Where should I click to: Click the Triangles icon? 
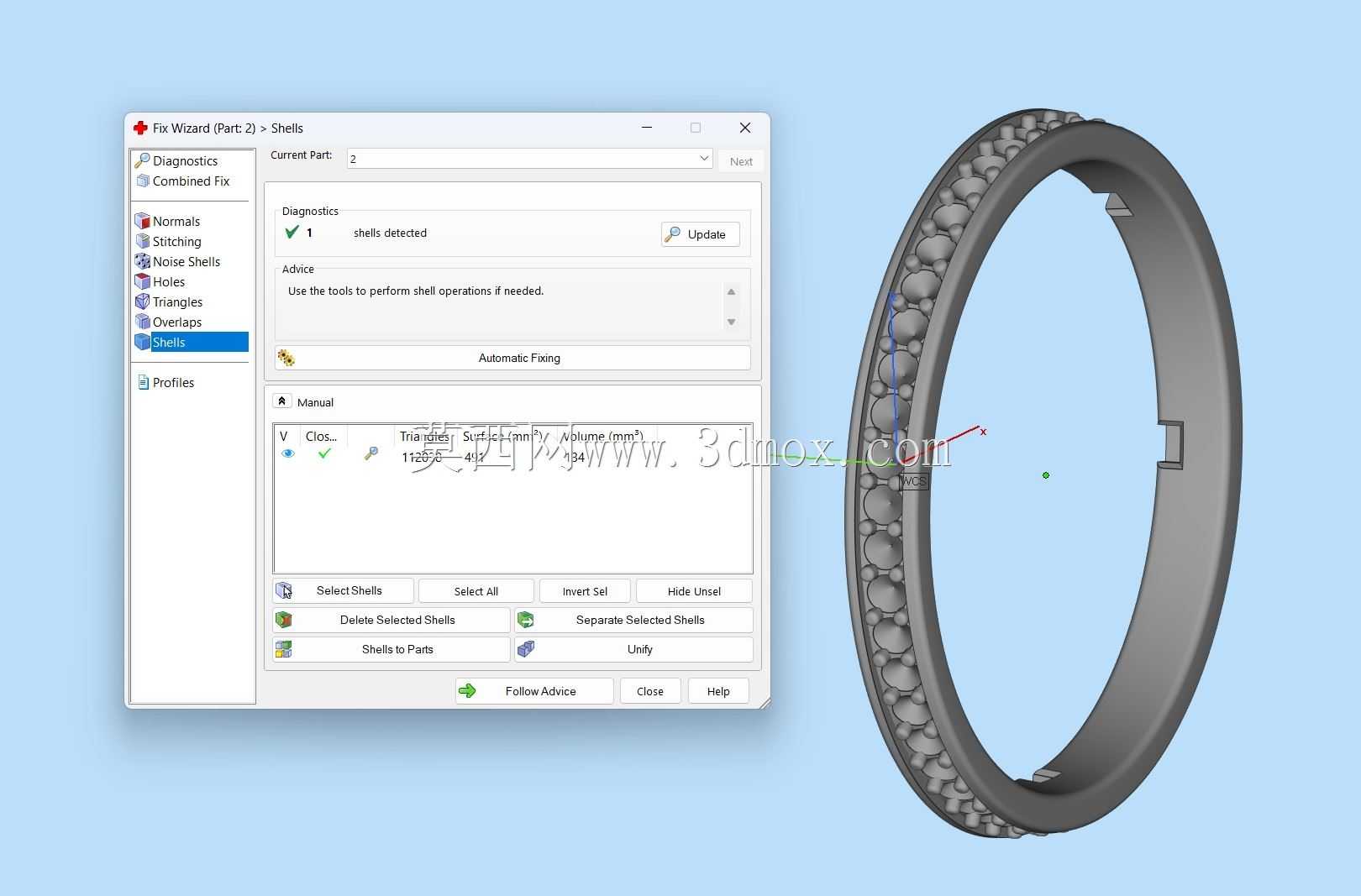[x=143, y=301]
